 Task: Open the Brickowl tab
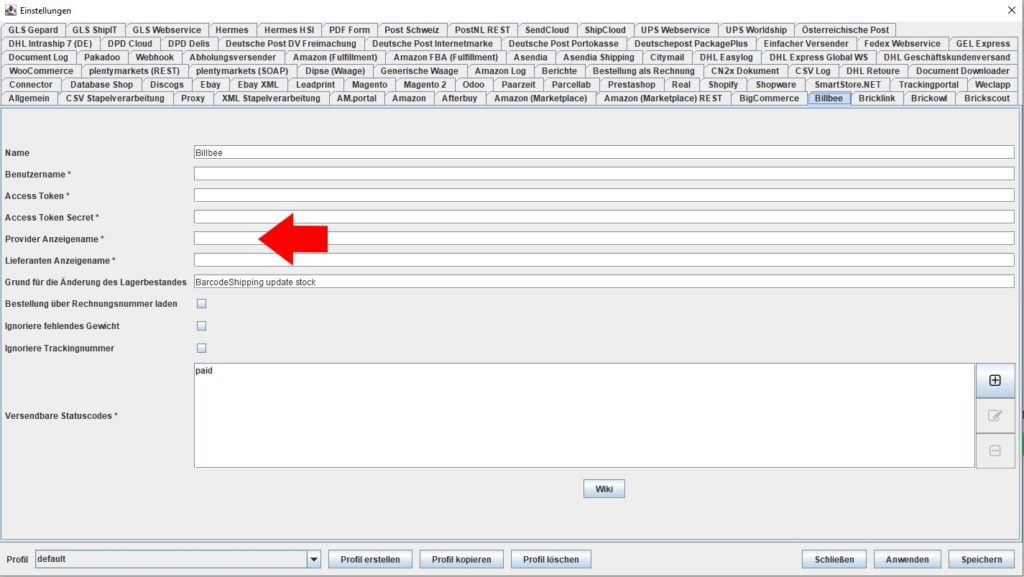929,98
